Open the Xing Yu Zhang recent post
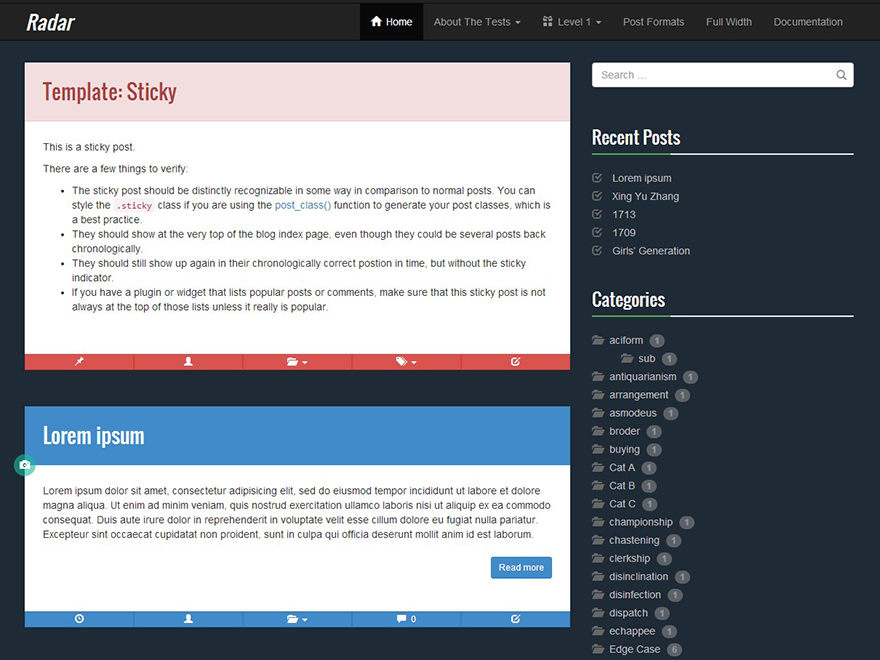The image size is (880, 660). click(x=645, y=196)
